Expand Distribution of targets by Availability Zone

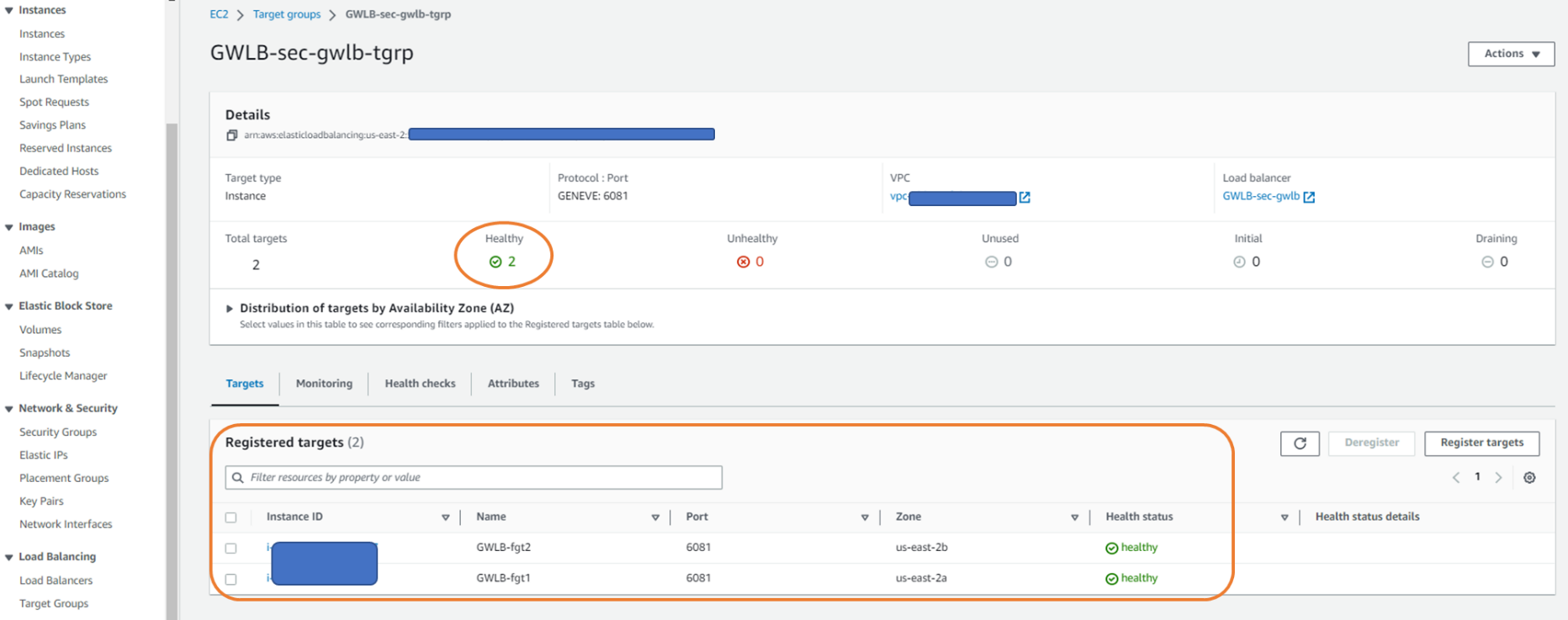(229, 309)
